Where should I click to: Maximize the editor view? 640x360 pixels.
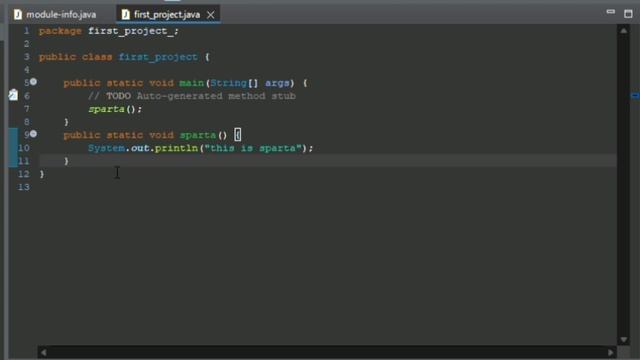[x=628, y=14]
